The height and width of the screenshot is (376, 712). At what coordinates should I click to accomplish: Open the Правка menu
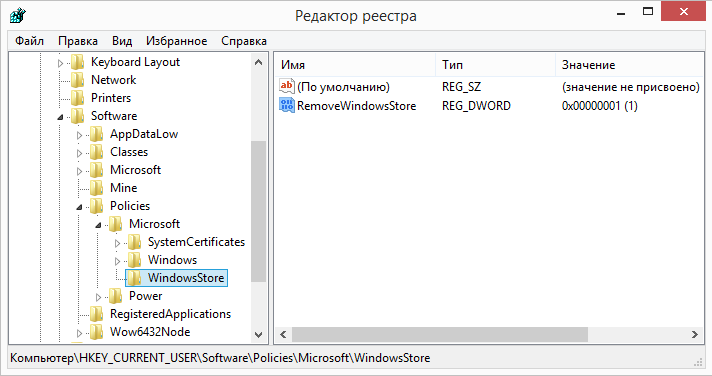(78, 41)
